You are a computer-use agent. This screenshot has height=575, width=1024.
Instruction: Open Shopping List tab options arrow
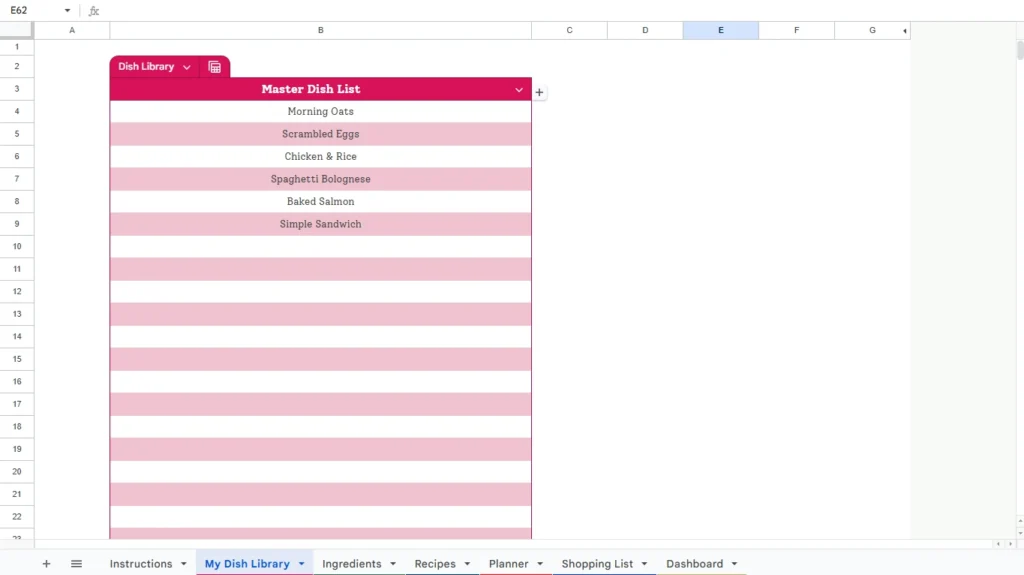[645, 564]
